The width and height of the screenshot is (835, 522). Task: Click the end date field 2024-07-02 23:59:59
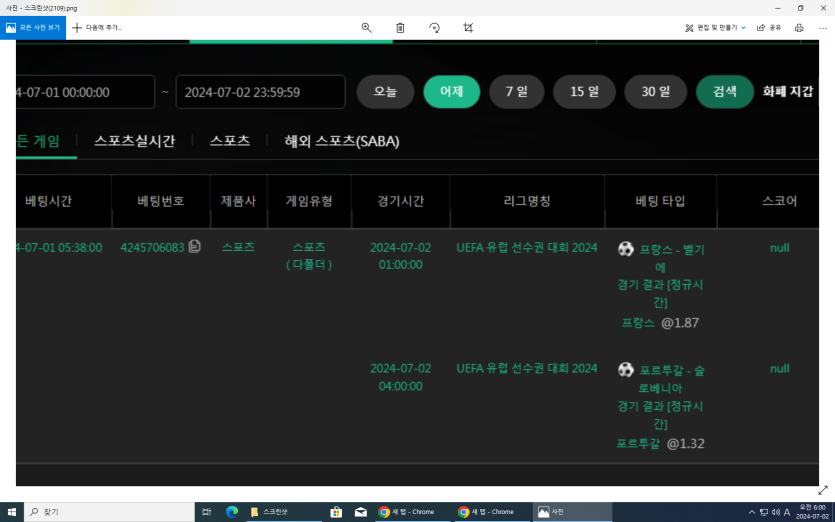tap(260, 92)
